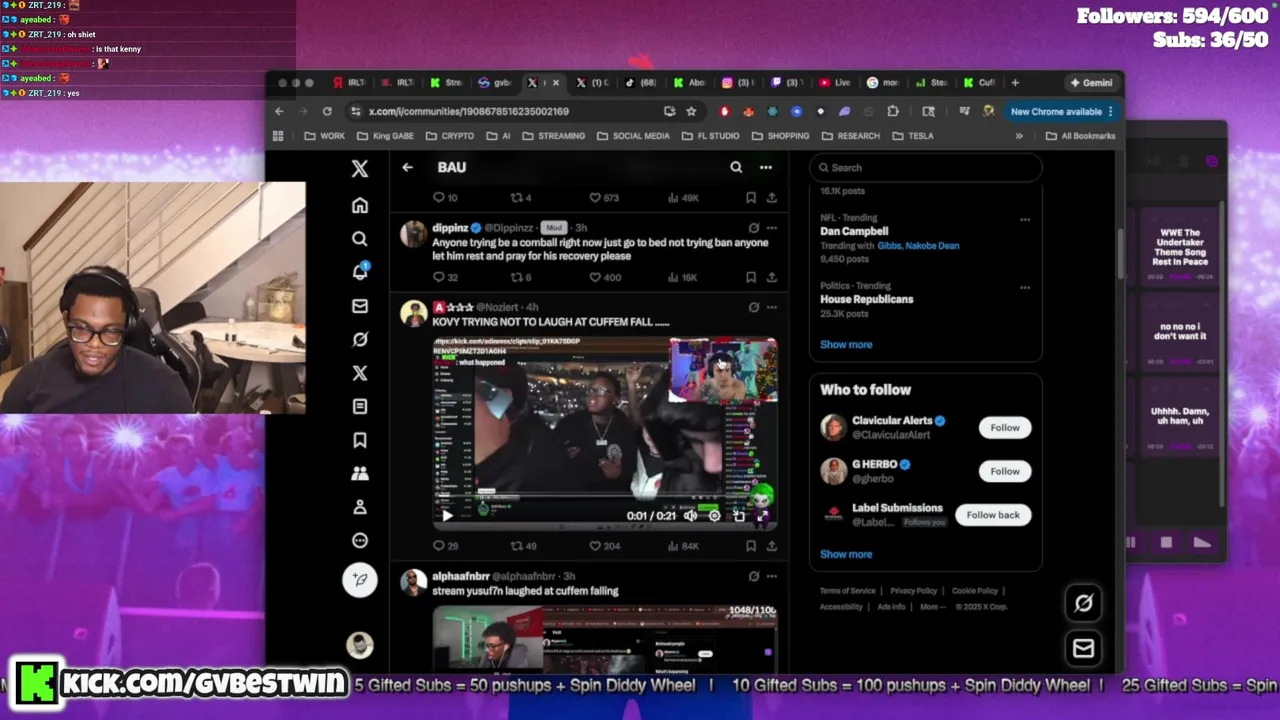1280x720 pixels.
Task: Switch to the YouTube Live tab
Action: (x=834, y=83)
